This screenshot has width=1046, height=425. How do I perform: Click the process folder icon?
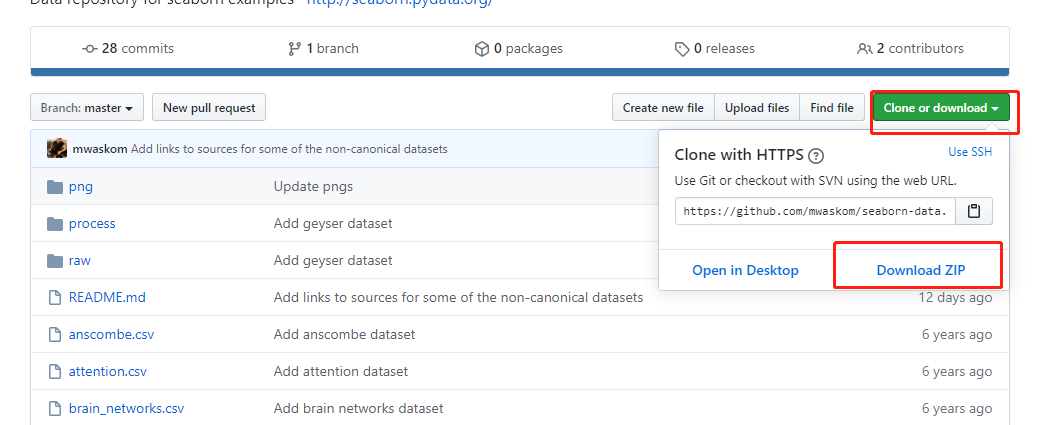pos(55,223)
